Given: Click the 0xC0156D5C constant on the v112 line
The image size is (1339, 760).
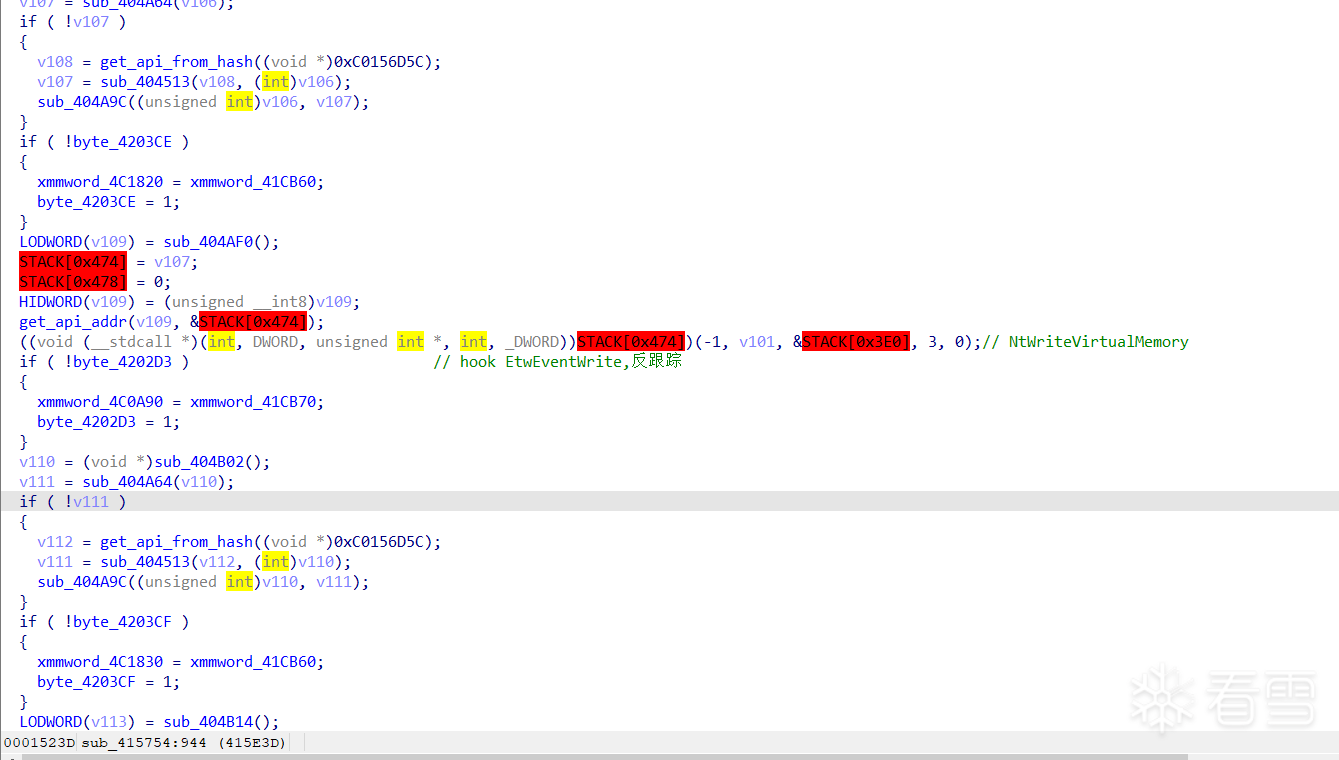Looking at the screenshot, I should pyautogui.click(x=383, y=541).
